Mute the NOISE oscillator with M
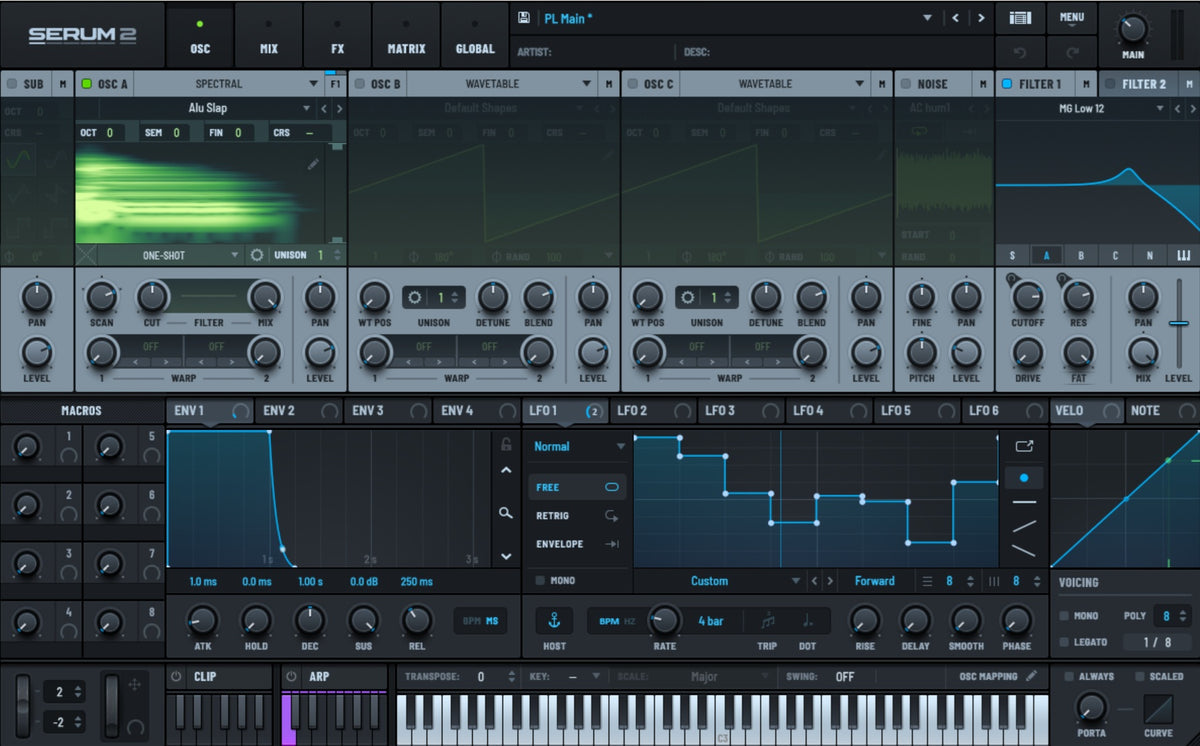The height and width of the screenshot is (746, 1200). click(983, 84)
